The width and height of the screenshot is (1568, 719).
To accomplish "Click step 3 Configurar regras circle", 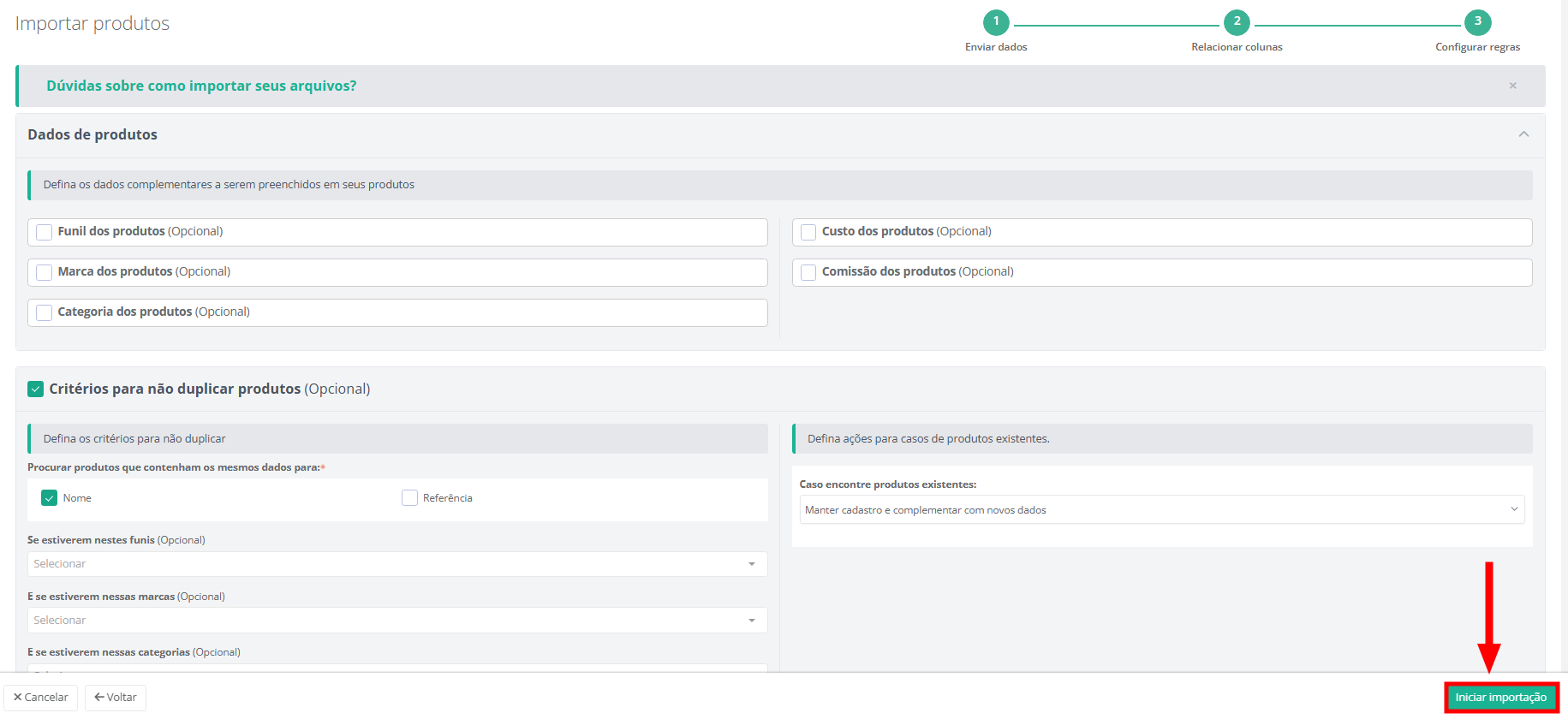I will coord(1477,22).
